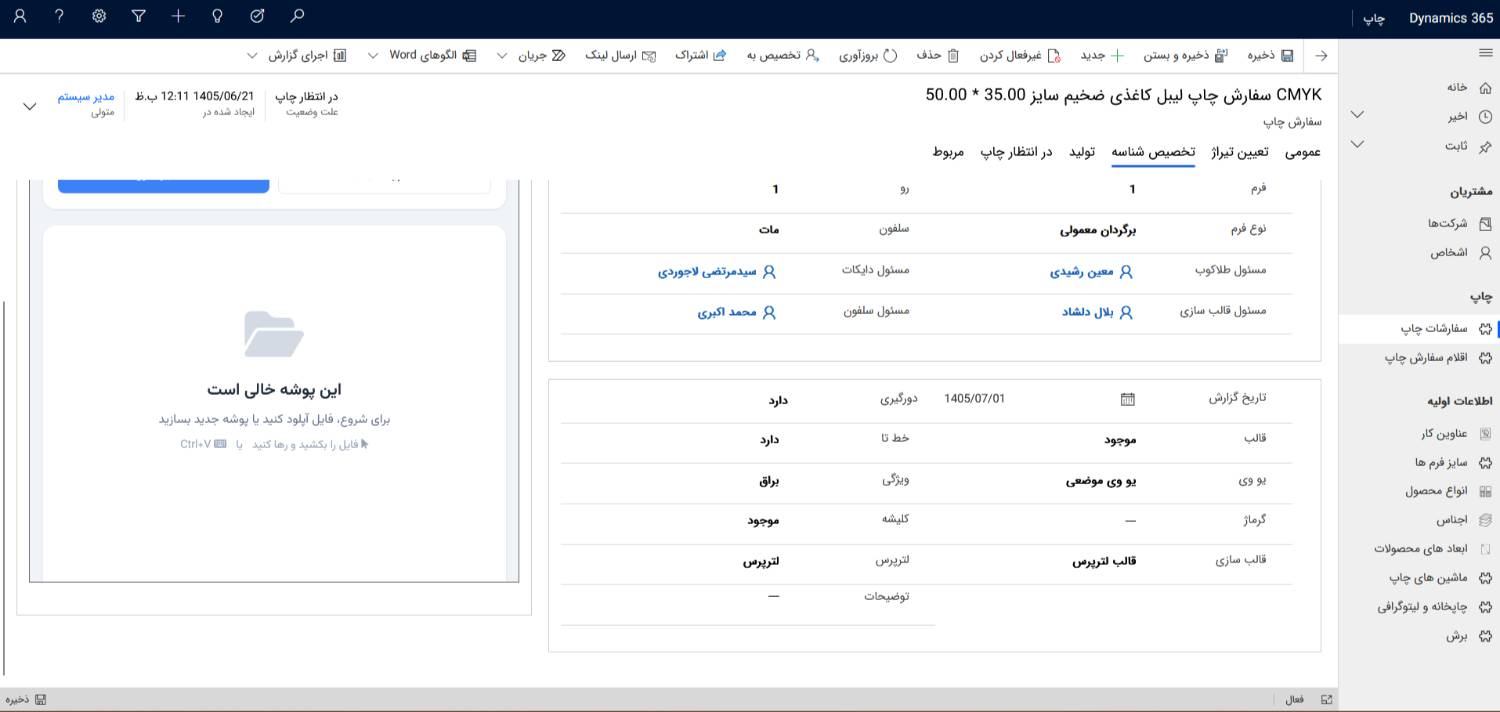Click the back arrow in command bar
The image size is (1500, 712).
click(x=1321, y=55)
